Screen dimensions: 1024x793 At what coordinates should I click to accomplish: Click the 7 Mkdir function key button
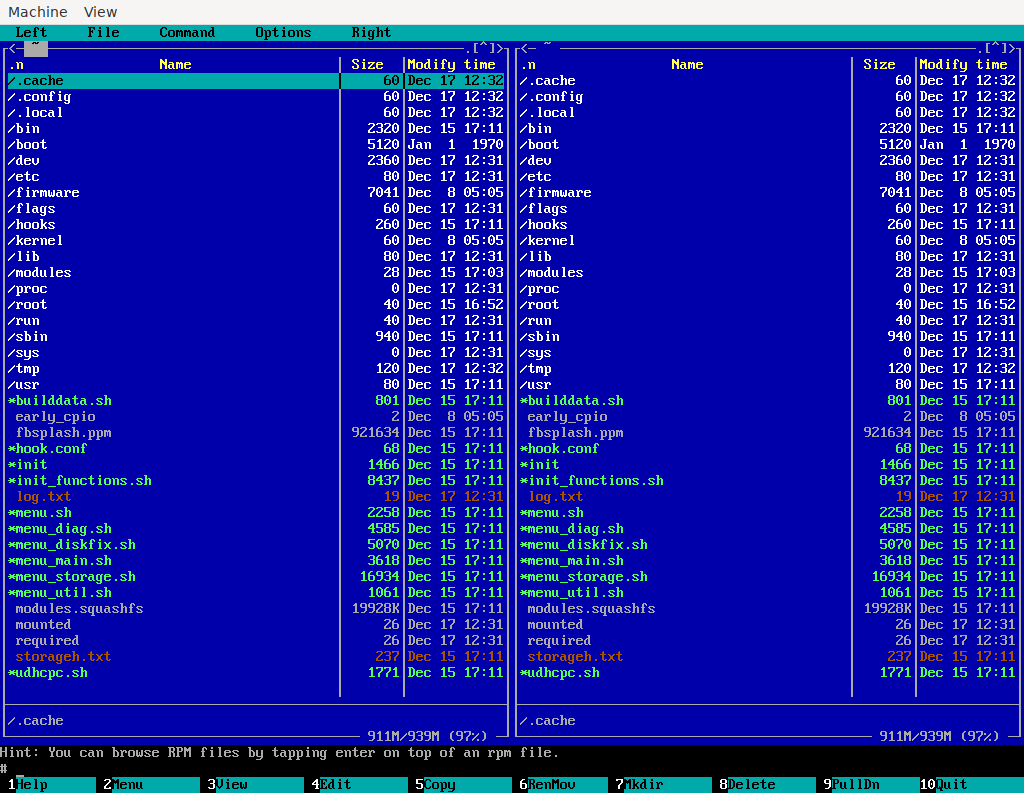coord(666,785)
